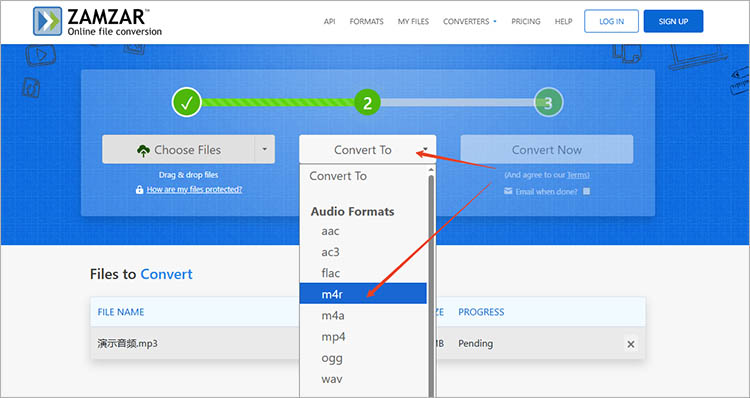Choose ogg audio format
Viewport: 750px width, 398px height.
363,358
